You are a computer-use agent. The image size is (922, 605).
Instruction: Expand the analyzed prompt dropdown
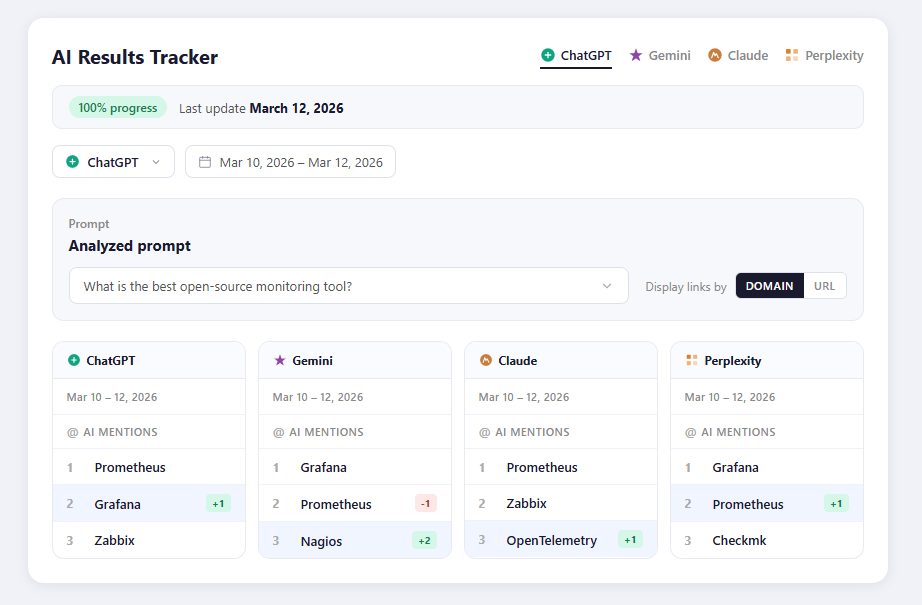point(349,286)
